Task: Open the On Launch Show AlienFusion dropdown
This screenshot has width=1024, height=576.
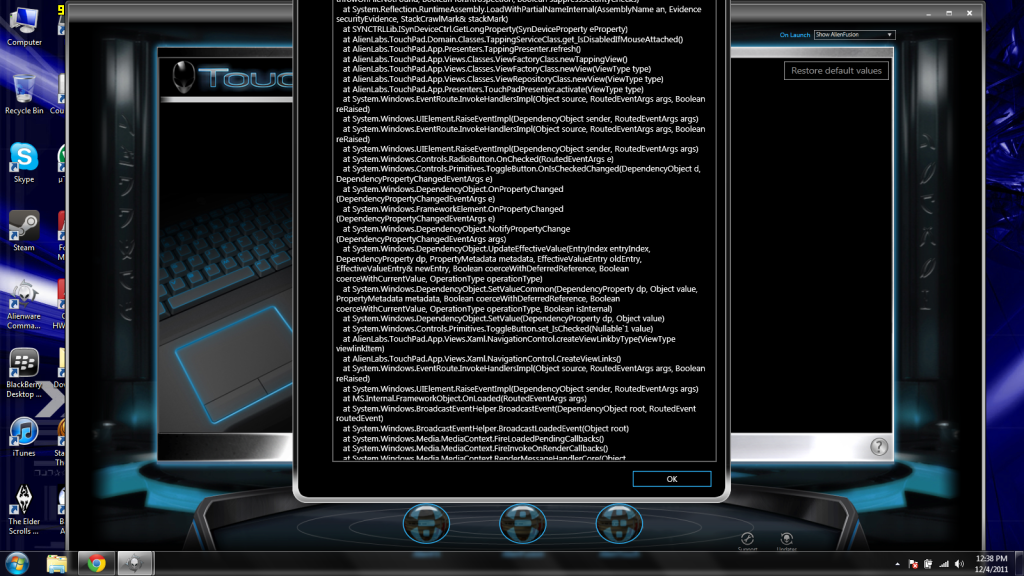Action: pos(854,35)
